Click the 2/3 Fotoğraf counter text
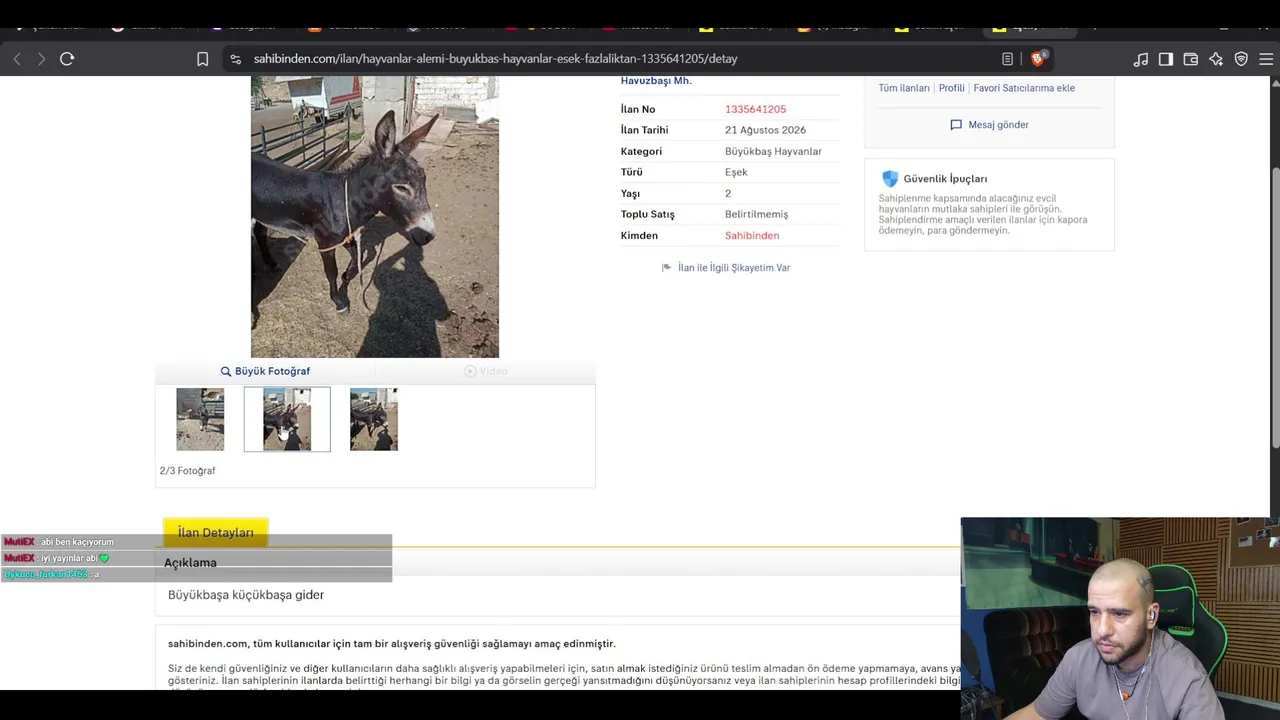 [187, 471]
